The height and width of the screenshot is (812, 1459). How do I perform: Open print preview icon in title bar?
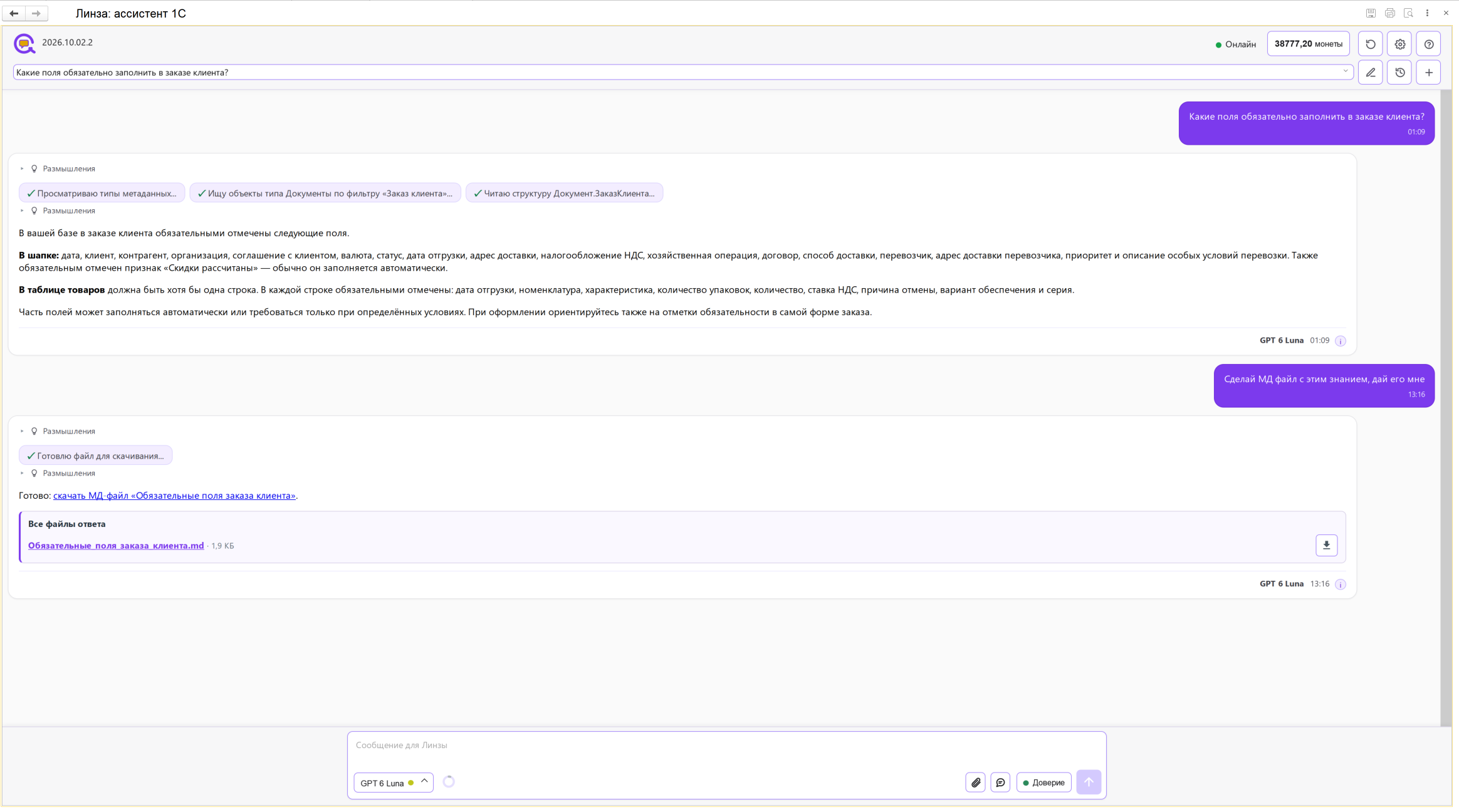[1408, 13]
